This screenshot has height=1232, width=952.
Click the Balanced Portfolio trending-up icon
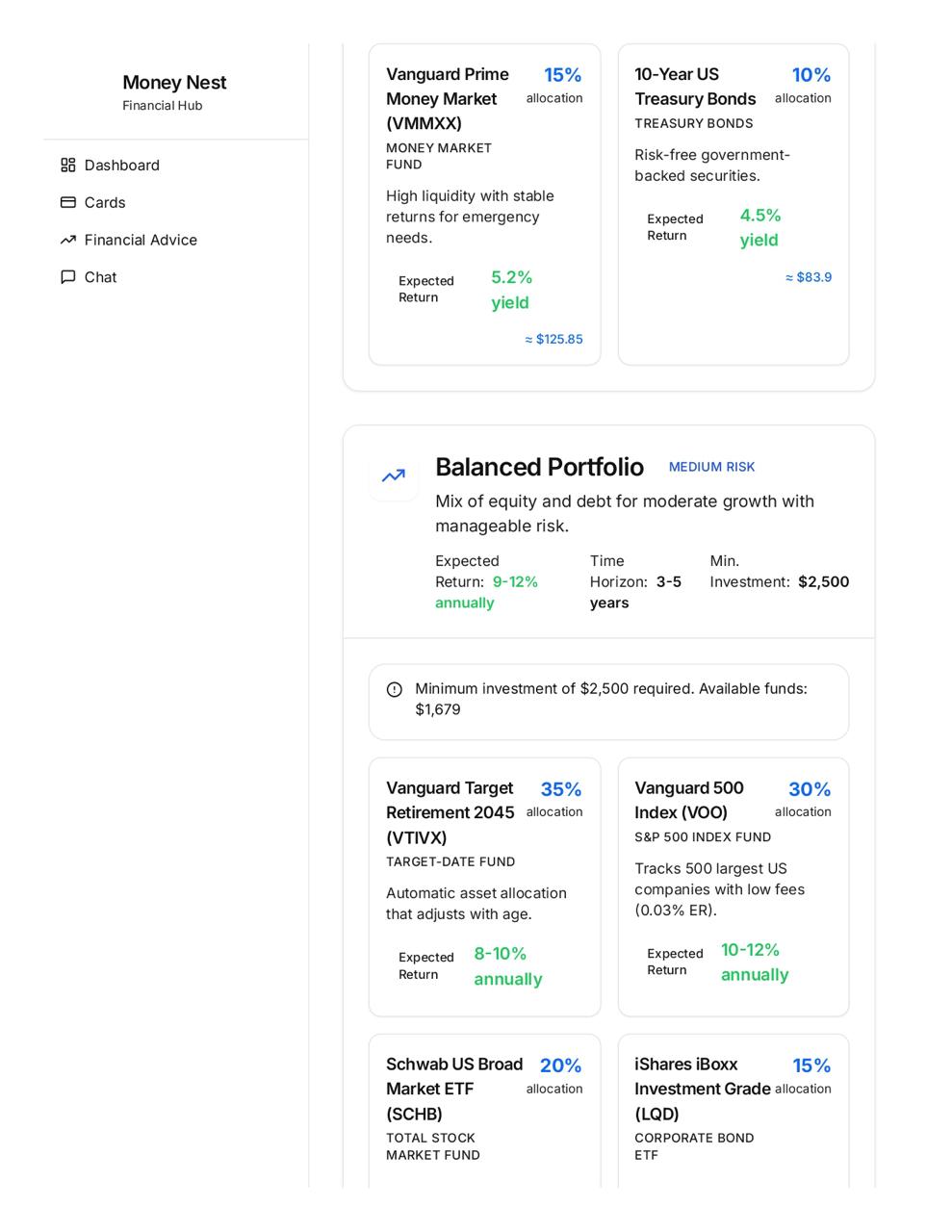click(394, 476)
